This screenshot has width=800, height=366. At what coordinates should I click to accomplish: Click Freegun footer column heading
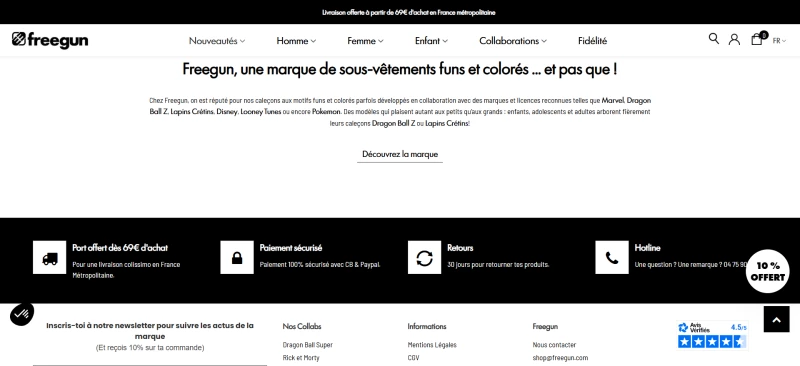(x=545, y=326)
